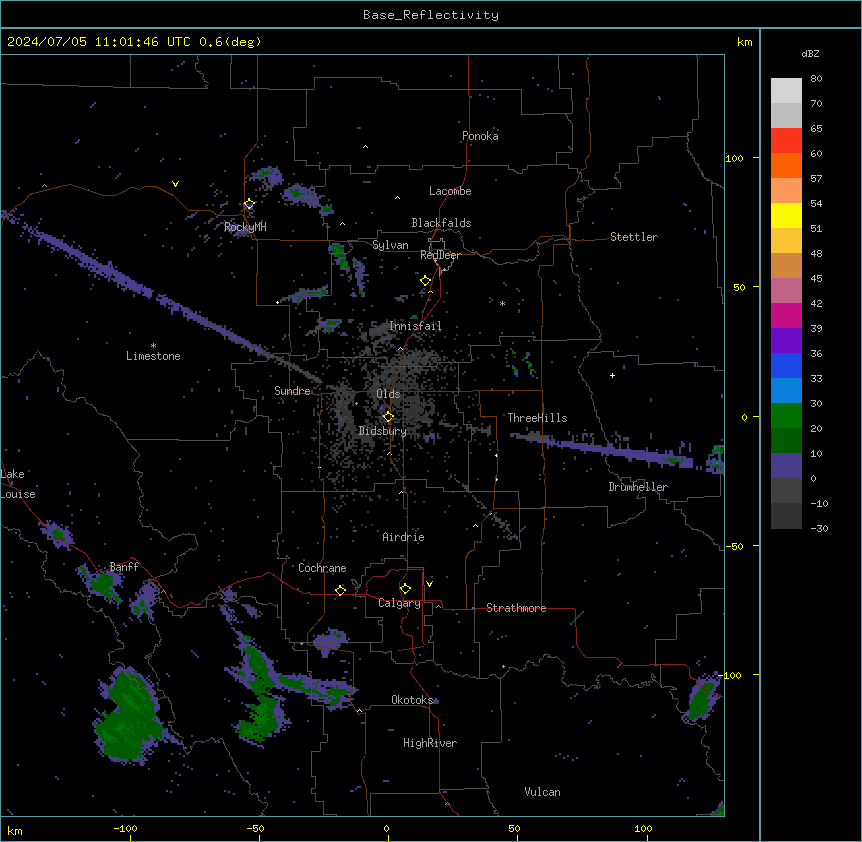Click the RockyMH town label
This screenshot has width=862, height=842.
click(x=245, y=227)
